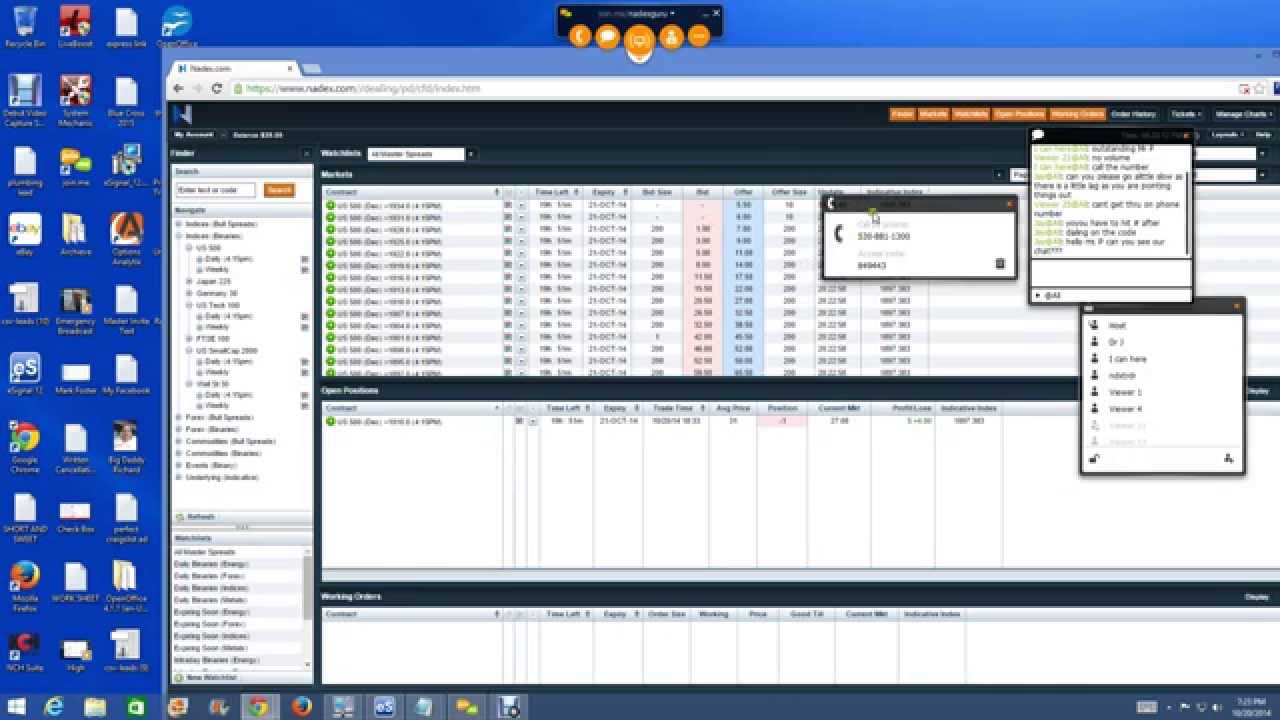Expand the FTSE 100 tree node

[189, 339]
